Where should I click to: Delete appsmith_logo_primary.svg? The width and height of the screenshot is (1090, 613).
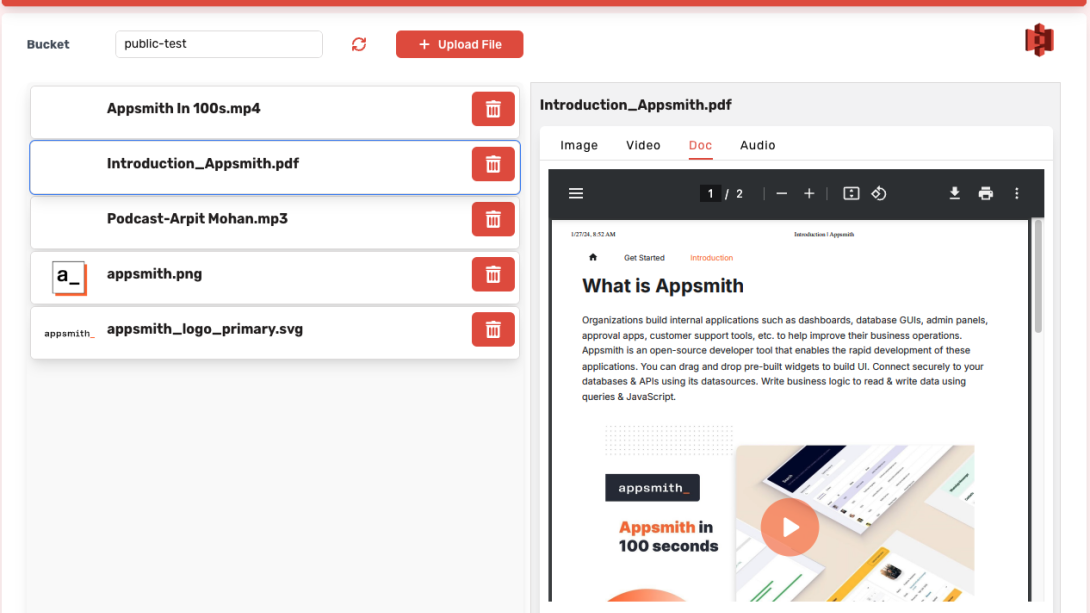click(493, 329)
